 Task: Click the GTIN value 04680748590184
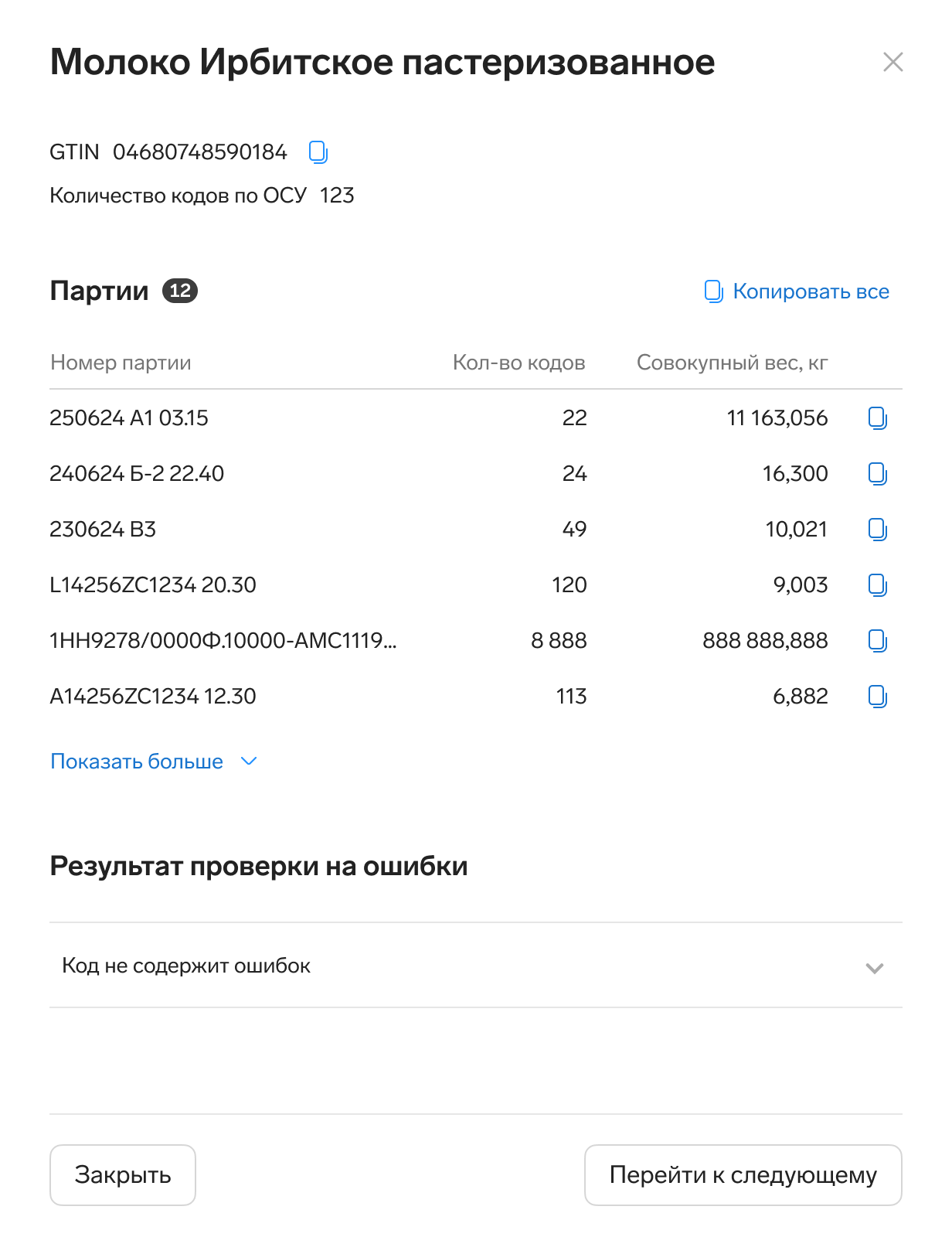200,152
